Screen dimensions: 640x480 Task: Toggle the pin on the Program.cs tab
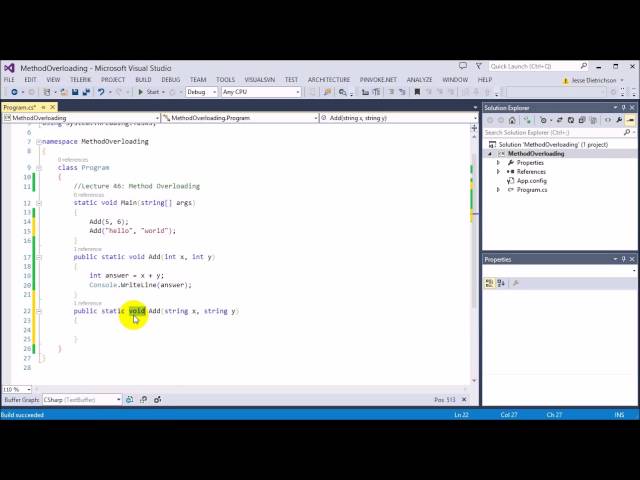43,107
